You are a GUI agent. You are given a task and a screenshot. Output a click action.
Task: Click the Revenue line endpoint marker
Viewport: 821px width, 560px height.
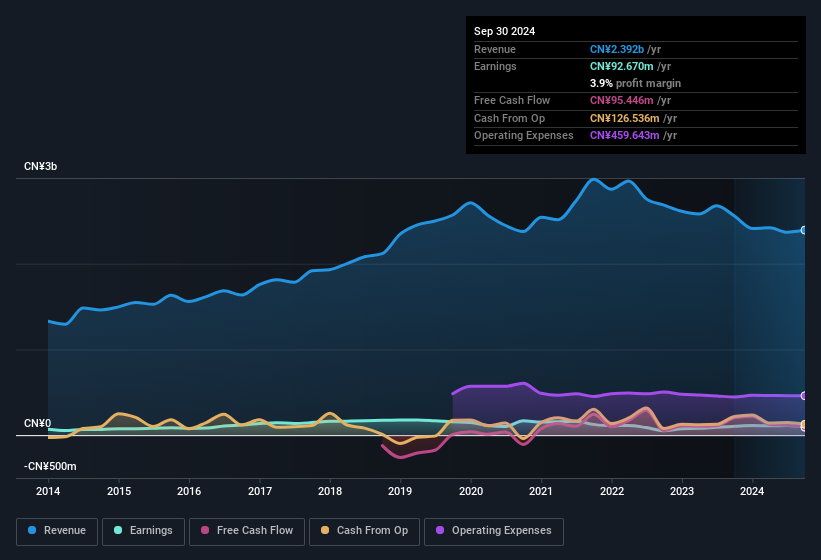click(x=804, y=230)
